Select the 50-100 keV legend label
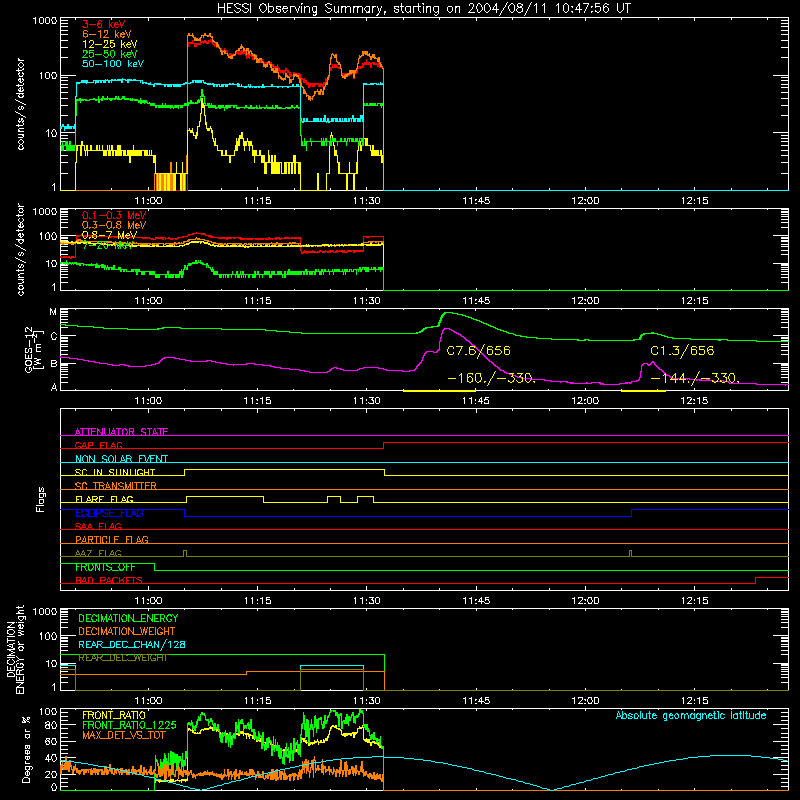Viewport: 800px width, 800px height. pos(113,63)
